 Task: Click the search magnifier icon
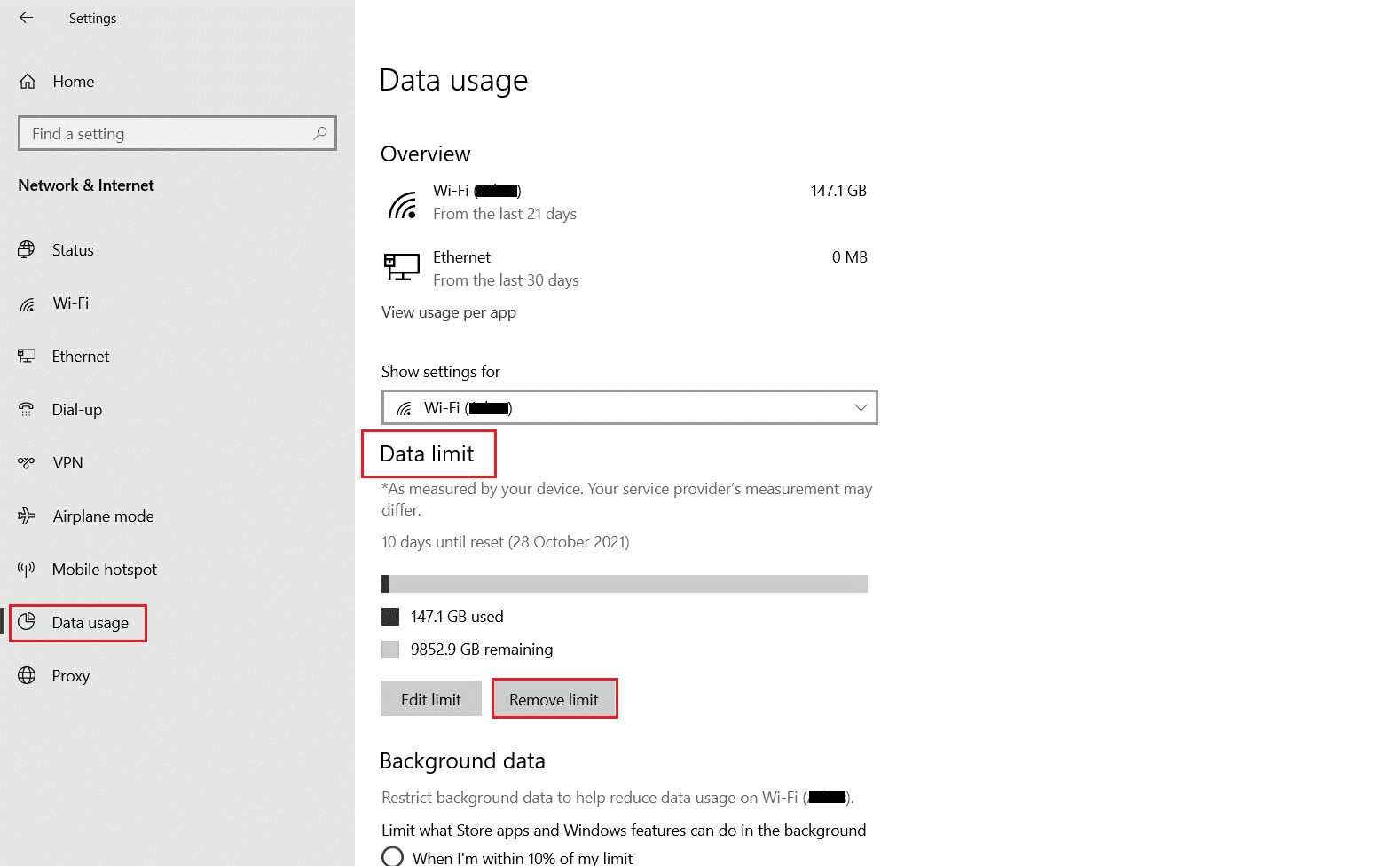pyautogui.click(x=320, y=133)
